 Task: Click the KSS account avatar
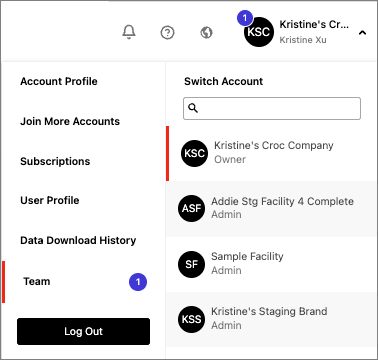(191, 319)
